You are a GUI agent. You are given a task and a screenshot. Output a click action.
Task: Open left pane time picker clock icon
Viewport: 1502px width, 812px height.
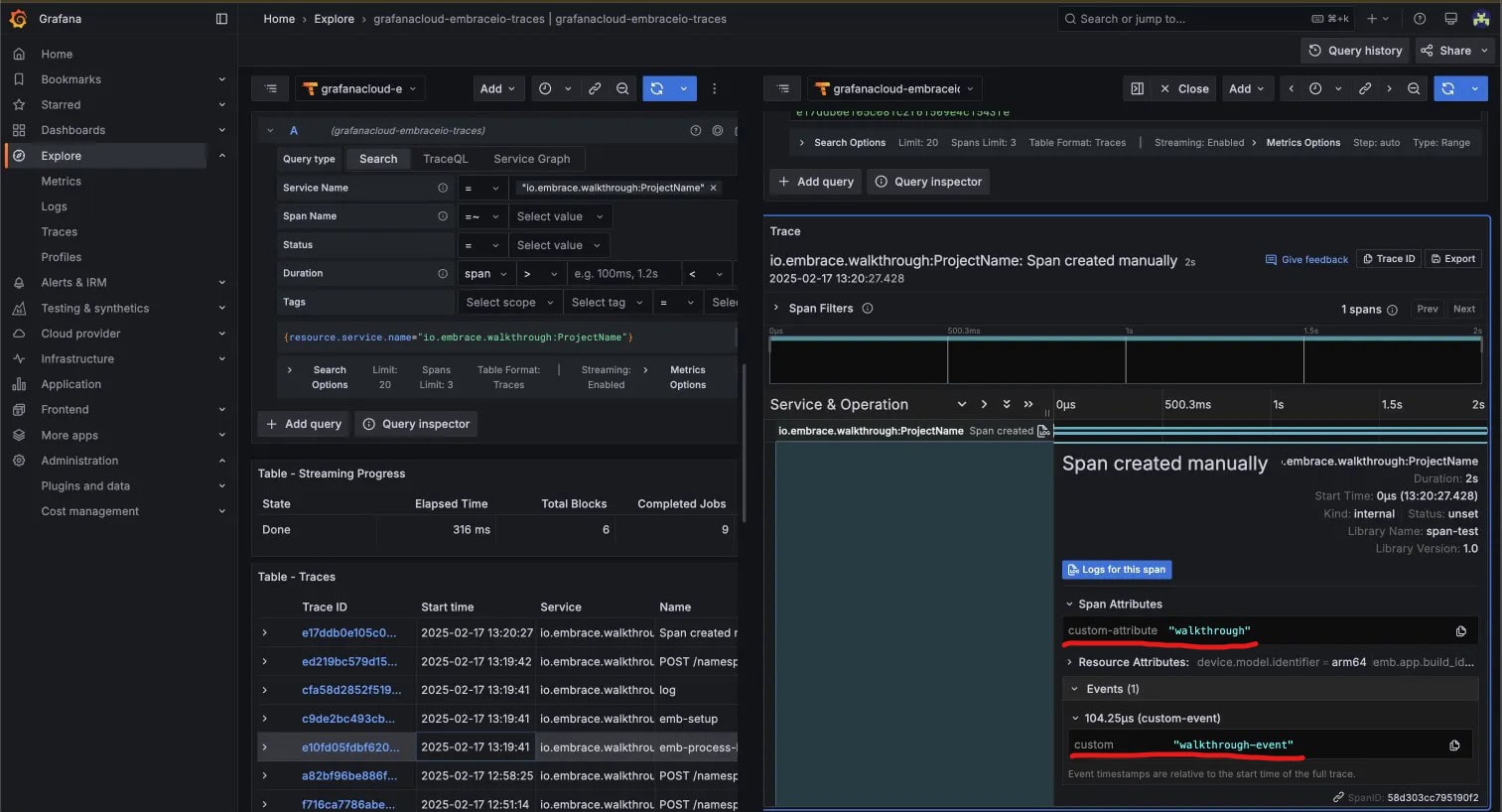545,88
